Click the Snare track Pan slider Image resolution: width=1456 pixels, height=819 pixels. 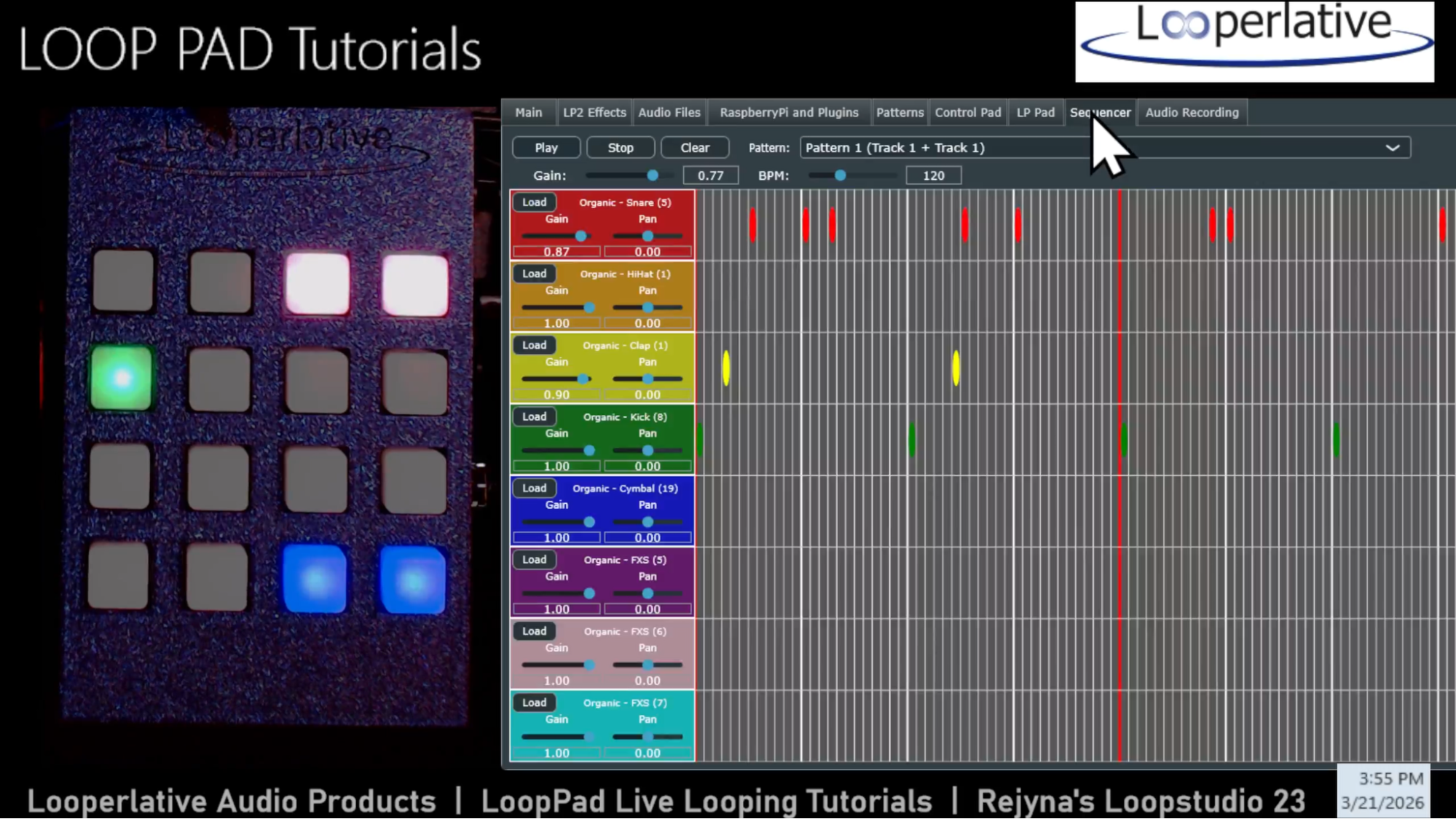pos(648,236)
